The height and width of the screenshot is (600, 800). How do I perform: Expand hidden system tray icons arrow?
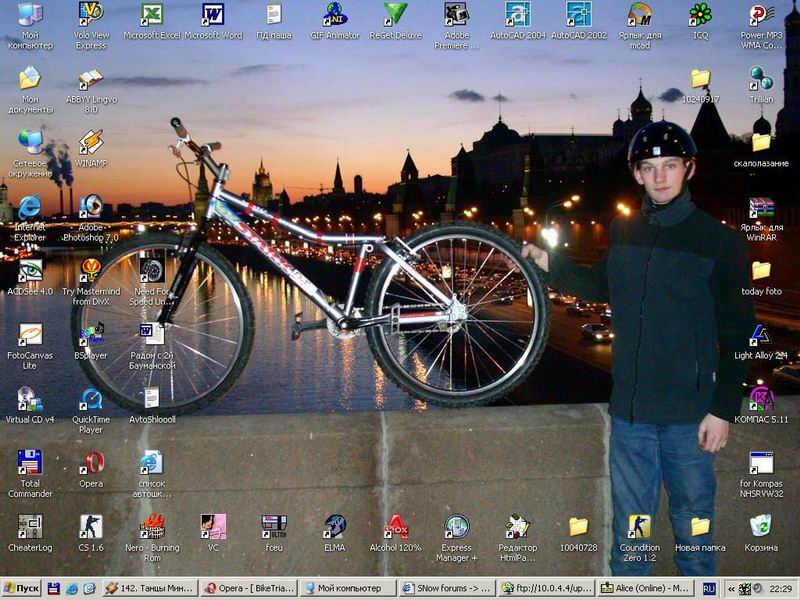point(731,589)
